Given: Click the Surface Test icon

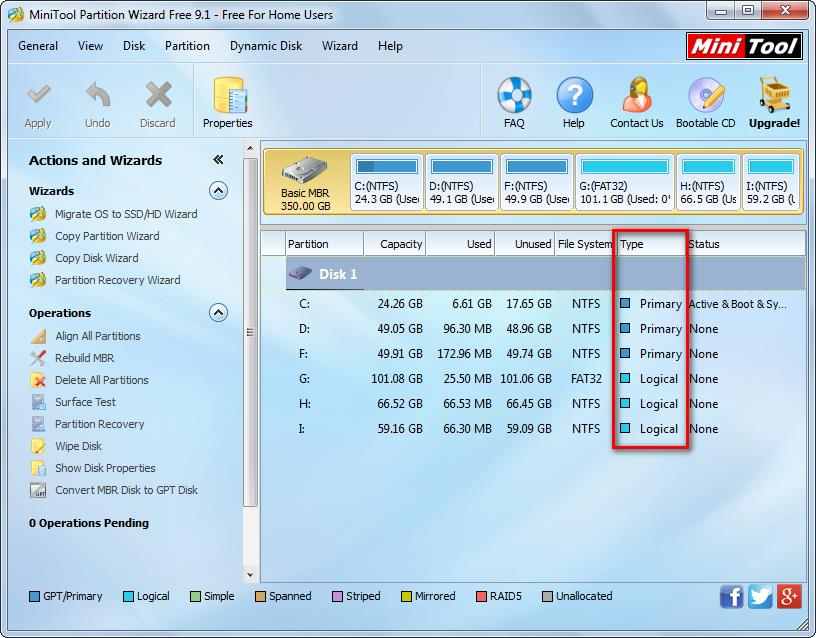Looking at the screenshot, I should [x=38, y=402].
